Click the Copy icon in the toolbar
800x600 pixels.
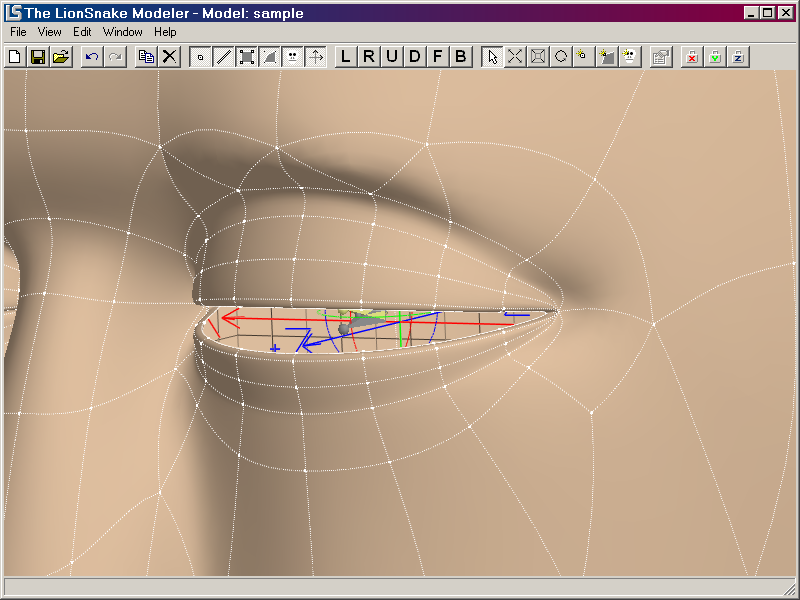146,57
